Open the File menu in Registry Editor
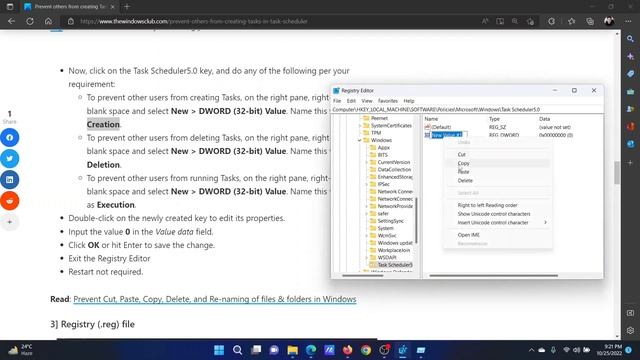Image resolution: width=640 pixels, height=360 pixels. tap(337, 101)
